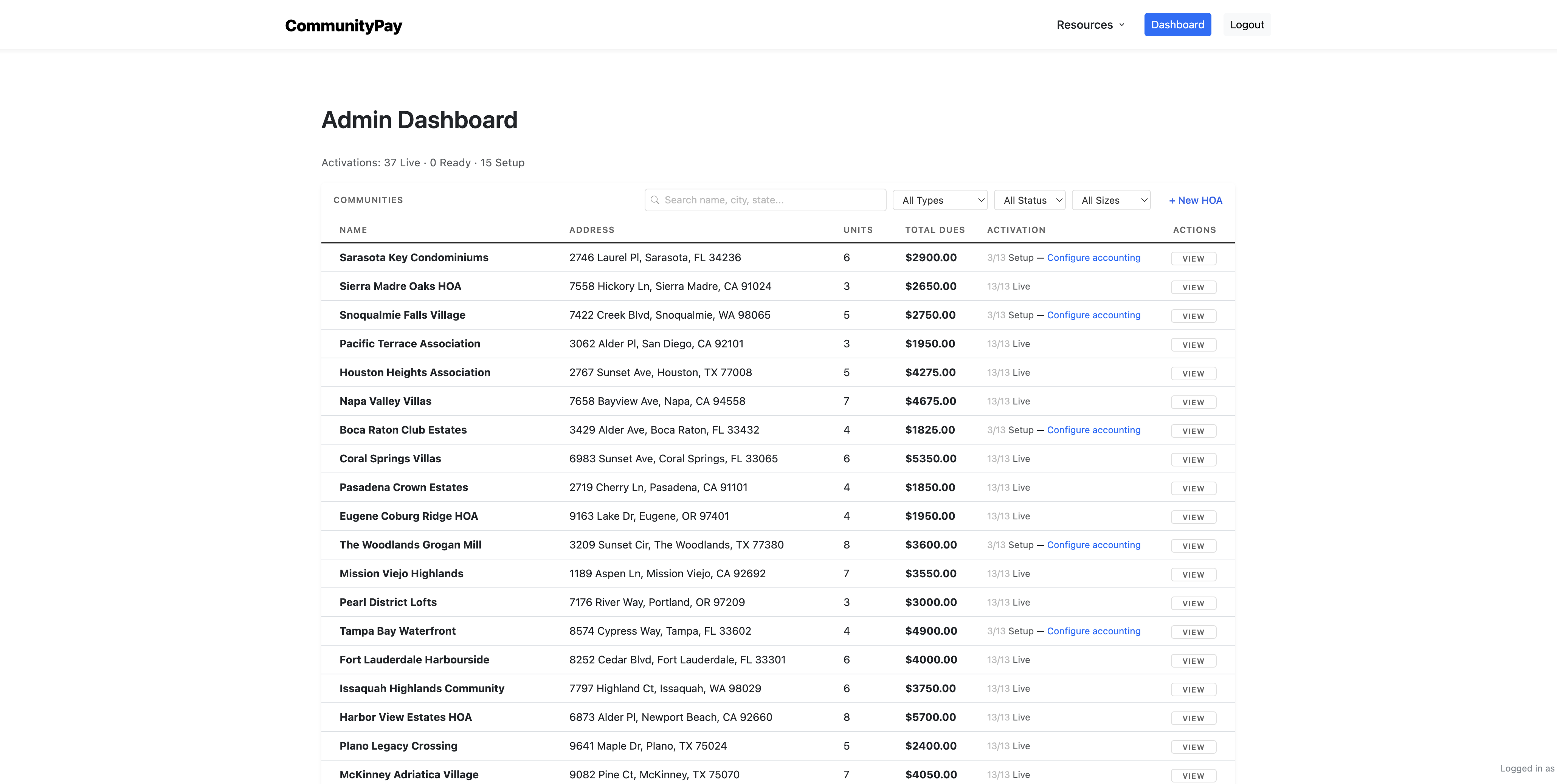Click the + New HOA link
The height and width of the screenshot is (784, 1557).
click(x=1195, y=200)
